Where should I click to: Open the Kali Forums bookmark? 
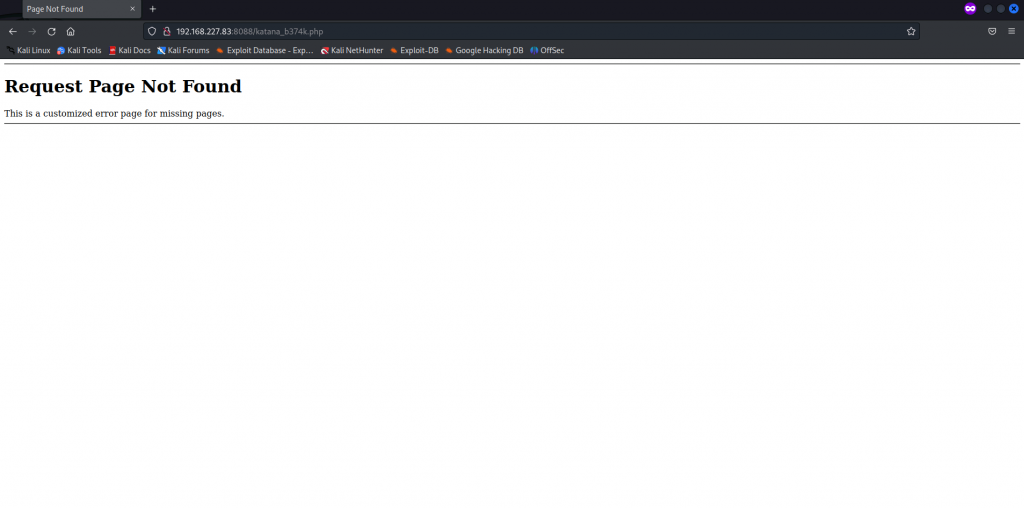pos(183,50)
